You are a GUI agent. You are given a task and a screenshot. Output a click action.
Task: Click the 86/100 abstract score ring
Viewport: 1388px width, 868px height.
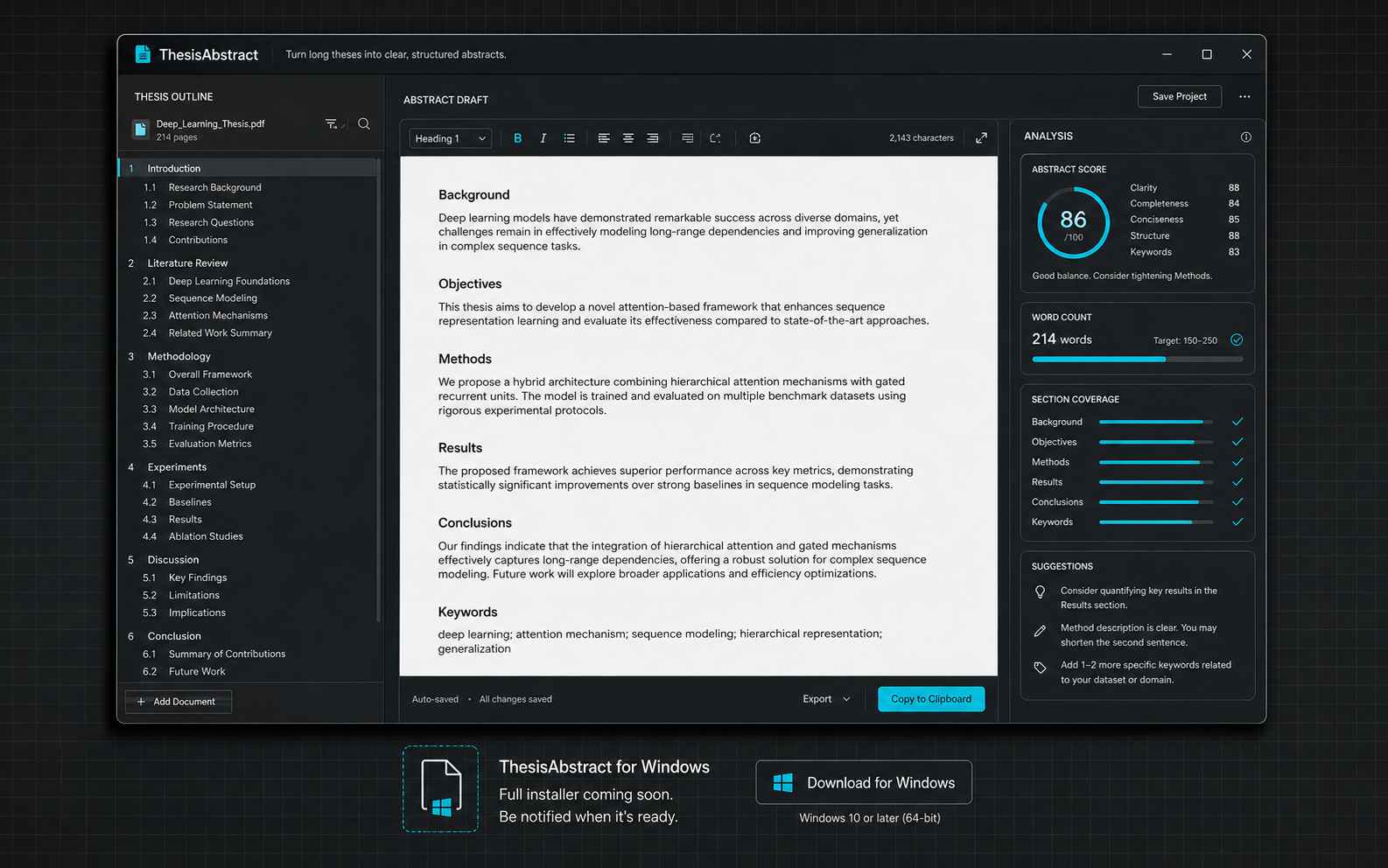click(1074, 223)
